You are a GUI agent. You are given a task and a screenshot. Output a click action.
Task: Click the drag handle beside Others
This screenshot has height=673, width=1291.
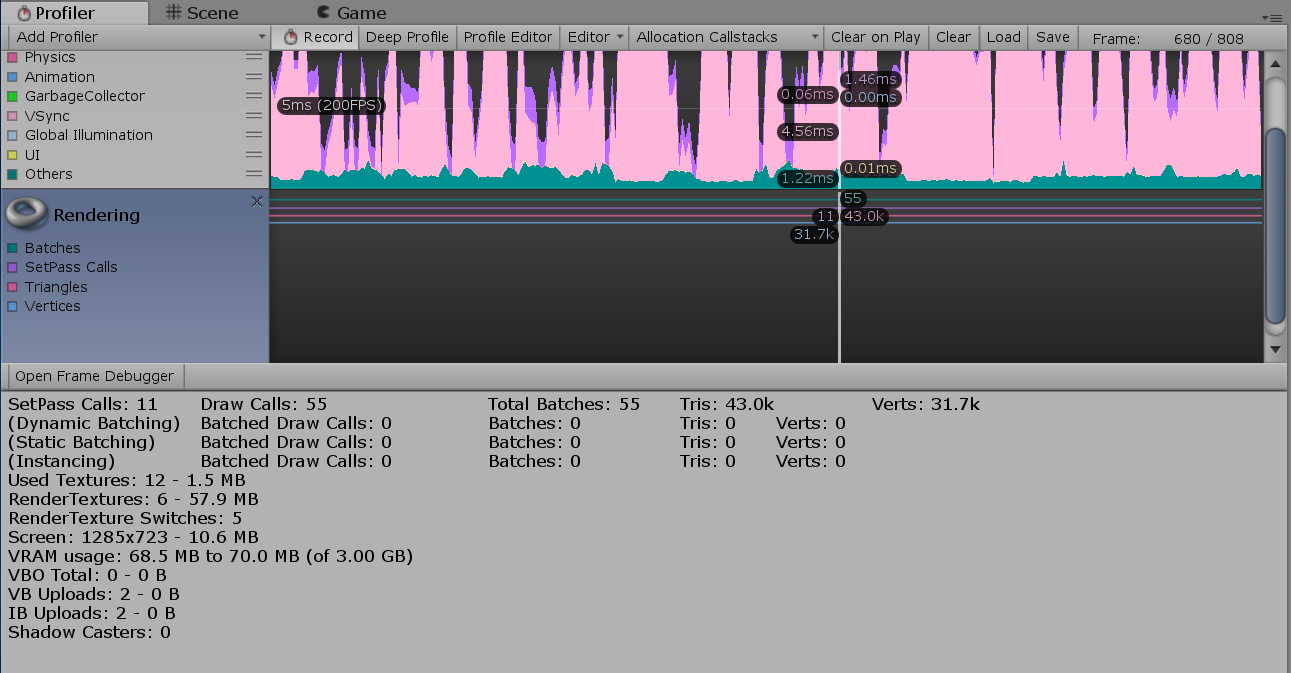pos(254,174)
